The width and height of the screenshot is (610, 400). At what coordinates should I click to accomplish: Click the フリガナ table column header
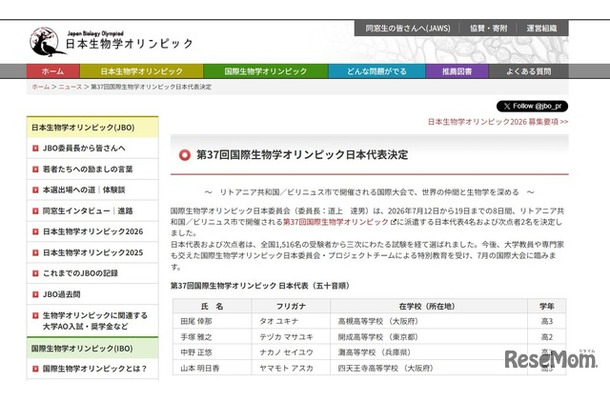coord(291,307)
